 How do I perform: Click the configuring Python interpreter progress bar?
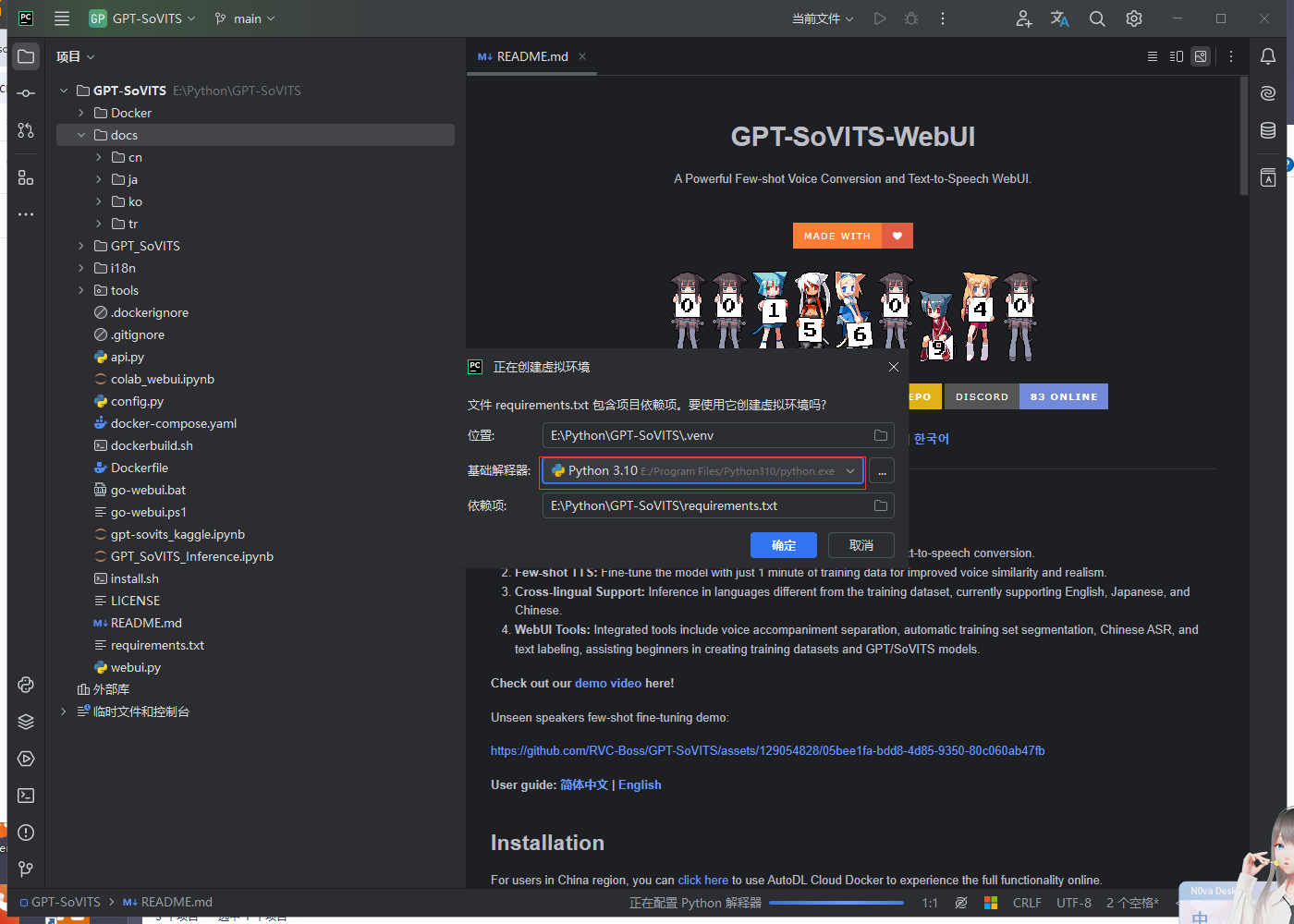coord(836,903)
